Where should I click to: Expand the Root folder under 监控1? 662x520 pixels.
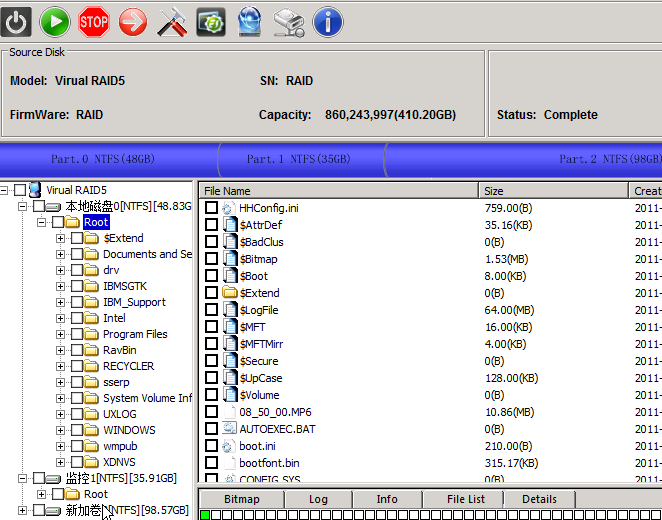tap(41, 494)
